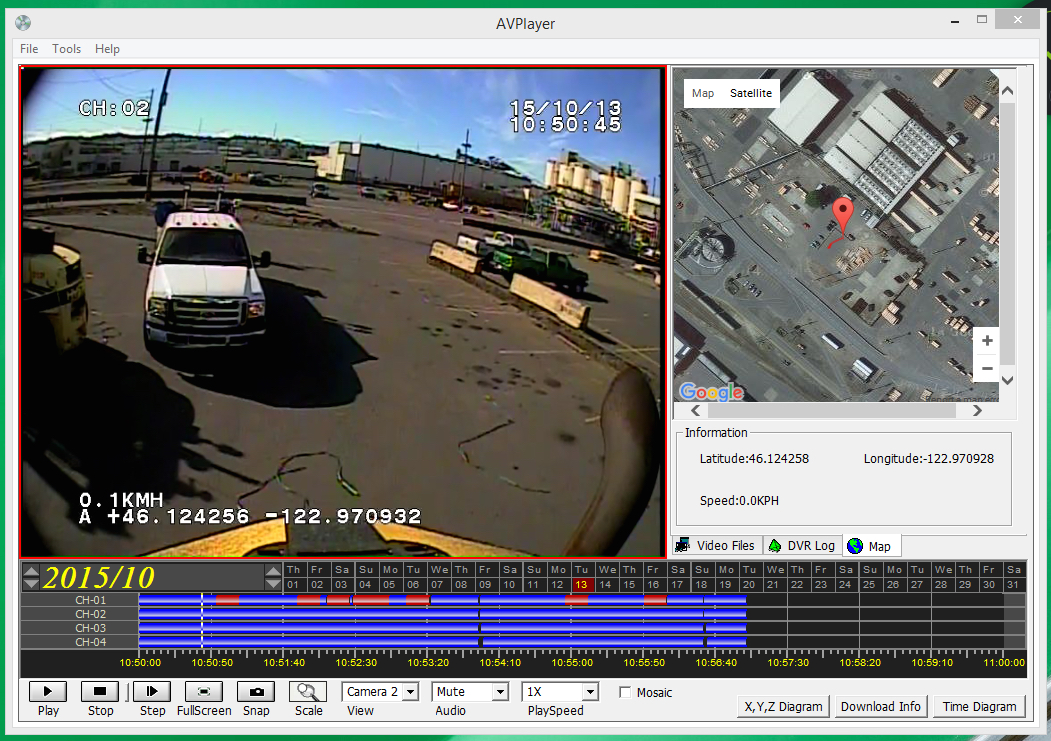Click the Download Info button
The width and height of the screenshot is (1051, 741).
click(x=880, y=706)
